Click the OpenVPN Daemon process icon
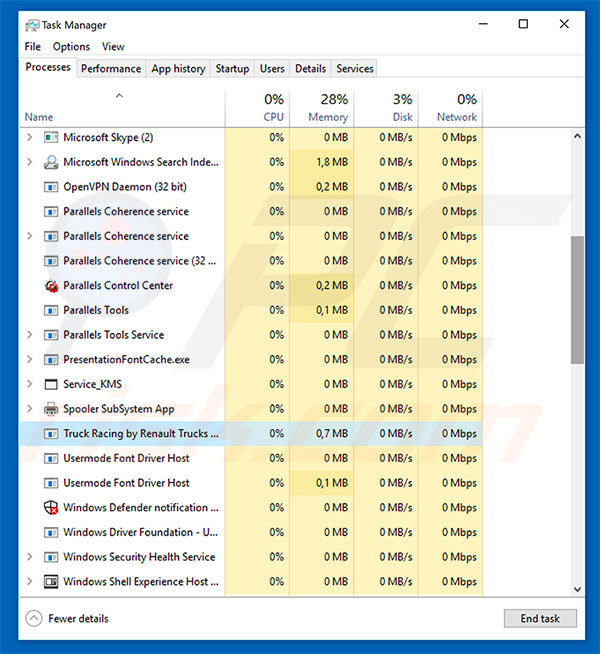600x654 pixels. [51, 187]
